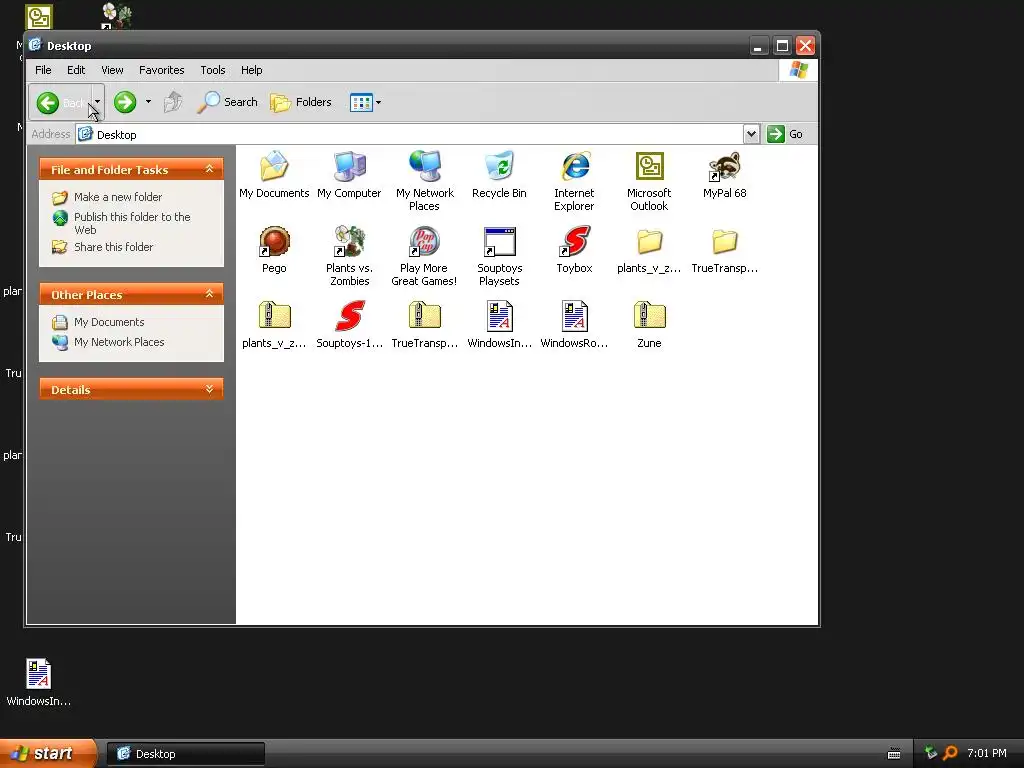Viewport: 1024px width, 768px height.
Task: Click the Up folder toolbar icon
Action: (x=172, y=102)
